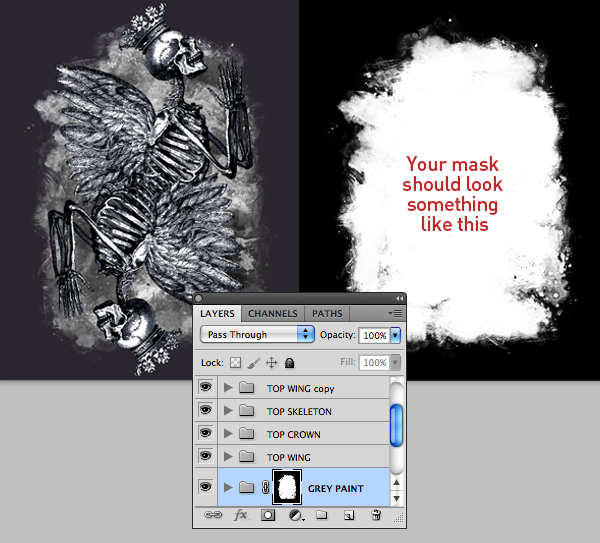This screenshot has width=600, height=543.
Task: Open the layer style fx menu
Action: [241, 515]
